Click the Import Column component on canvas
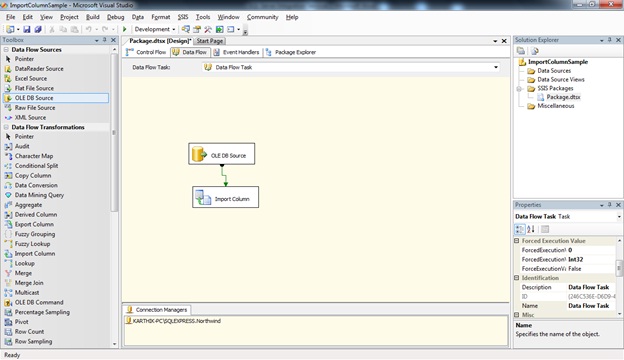 tap(226, 197)
